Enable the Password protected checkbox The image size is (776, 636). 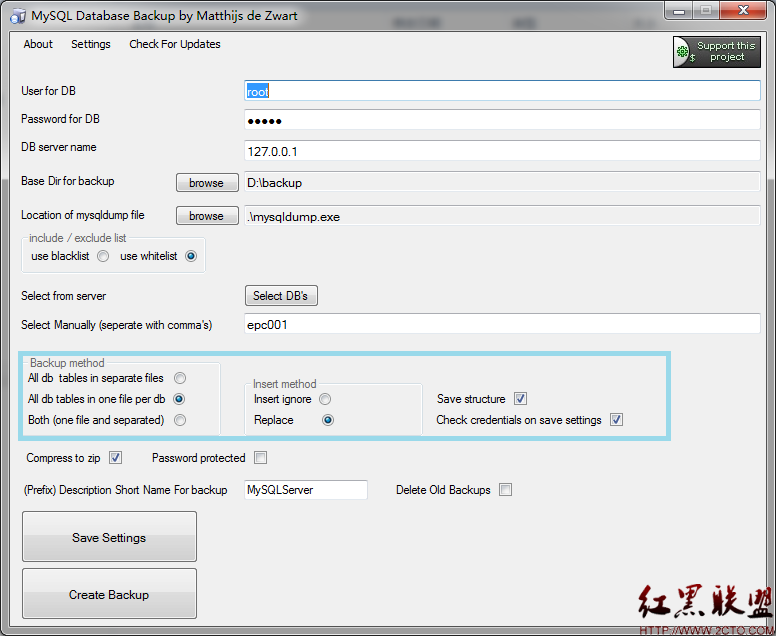pos(260,458)
